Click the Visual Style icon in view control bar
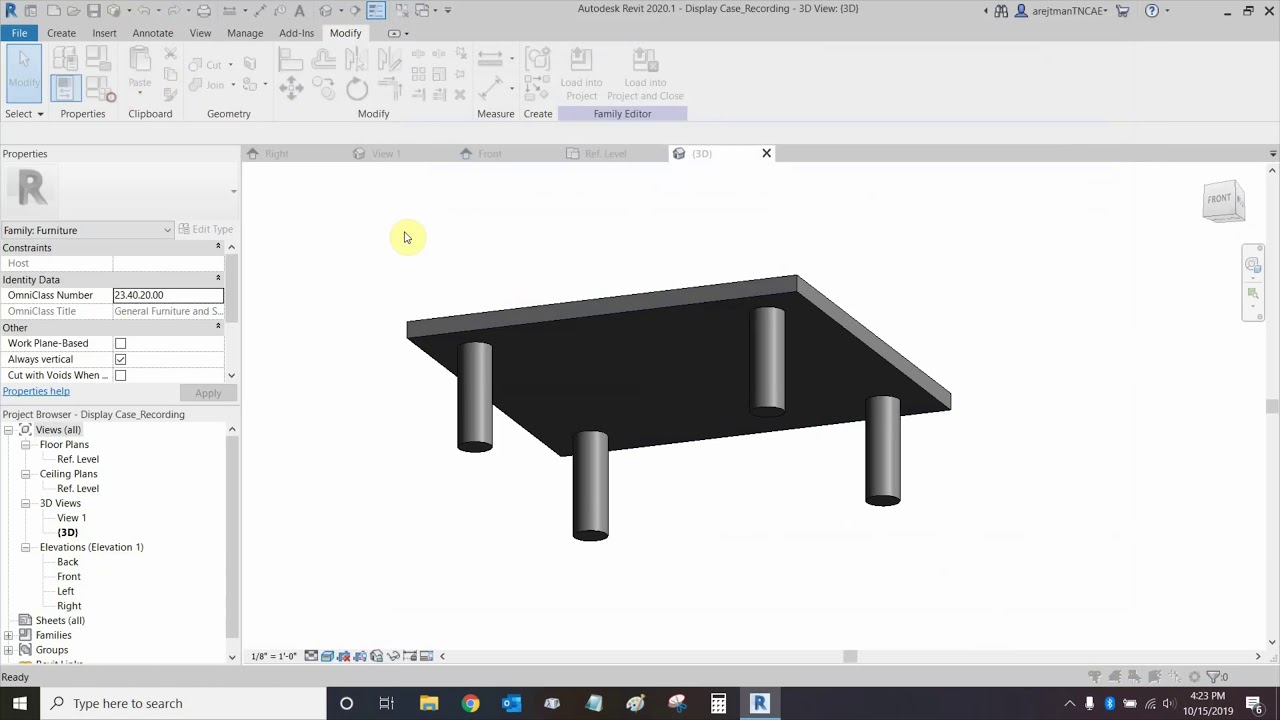Viewport: 1280px width, 720px height. pos(327,656)
